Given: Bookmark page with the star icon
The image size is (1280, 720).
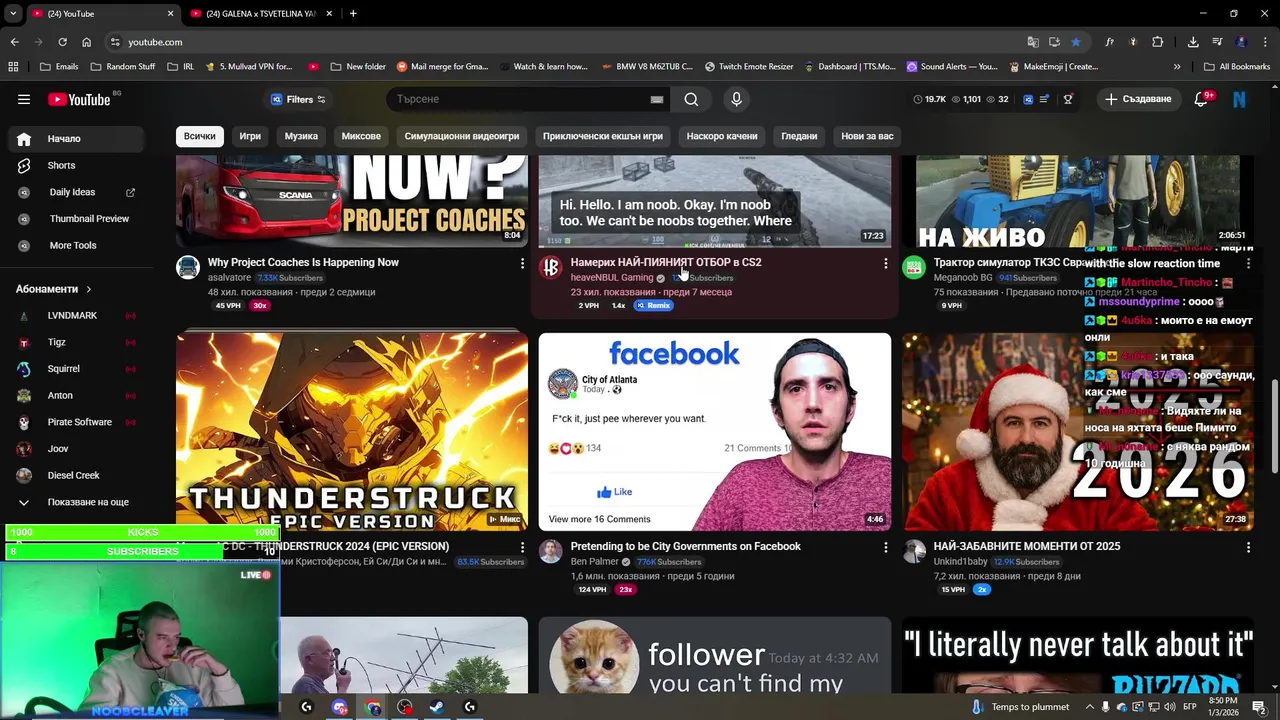Looking at the screenshot, I should pyautogui.click(x=1075, y=42).
